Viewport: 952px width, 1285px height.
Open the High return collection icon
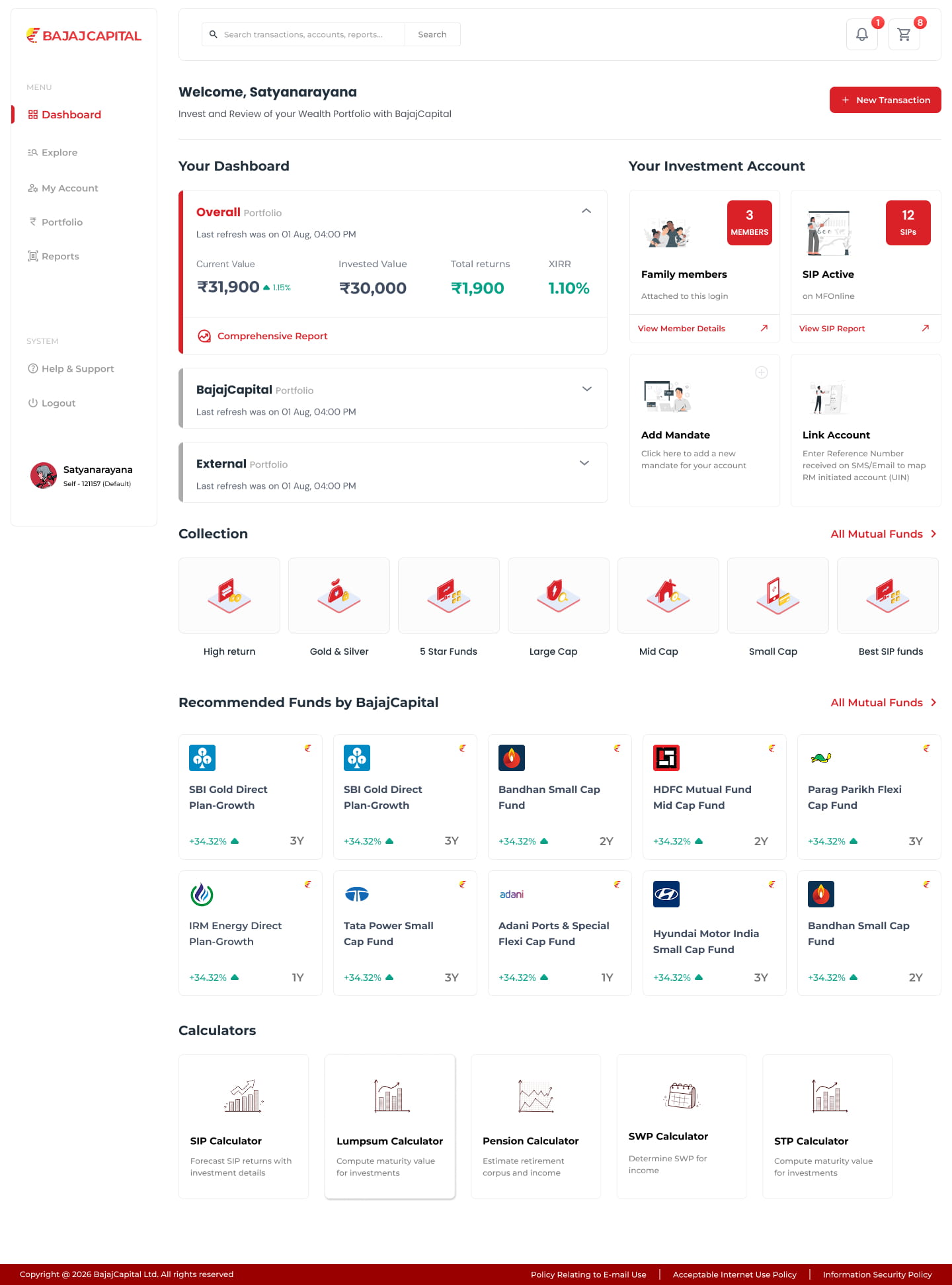(229, 595)
